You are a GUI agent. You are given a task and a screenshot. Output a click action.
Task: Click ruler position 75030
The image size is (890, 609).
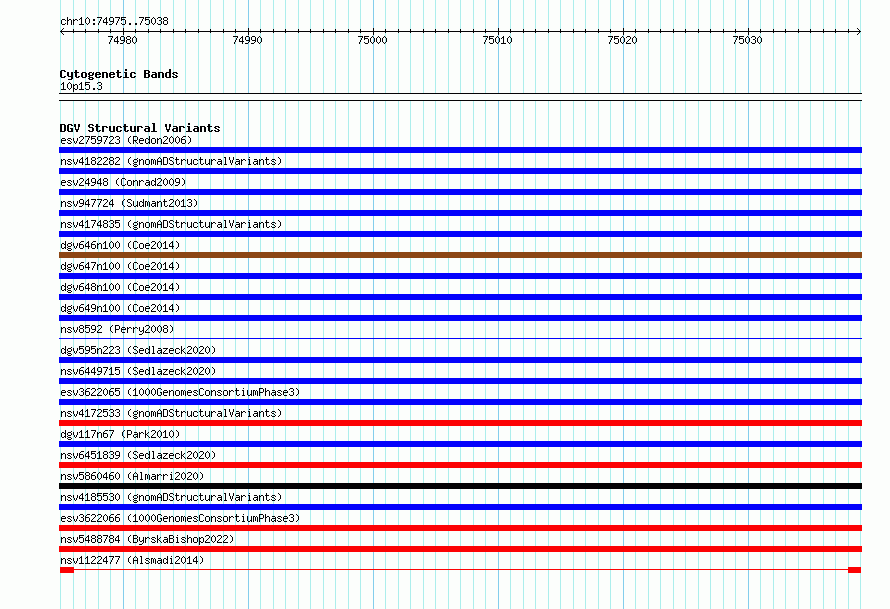tap(747, 40)
